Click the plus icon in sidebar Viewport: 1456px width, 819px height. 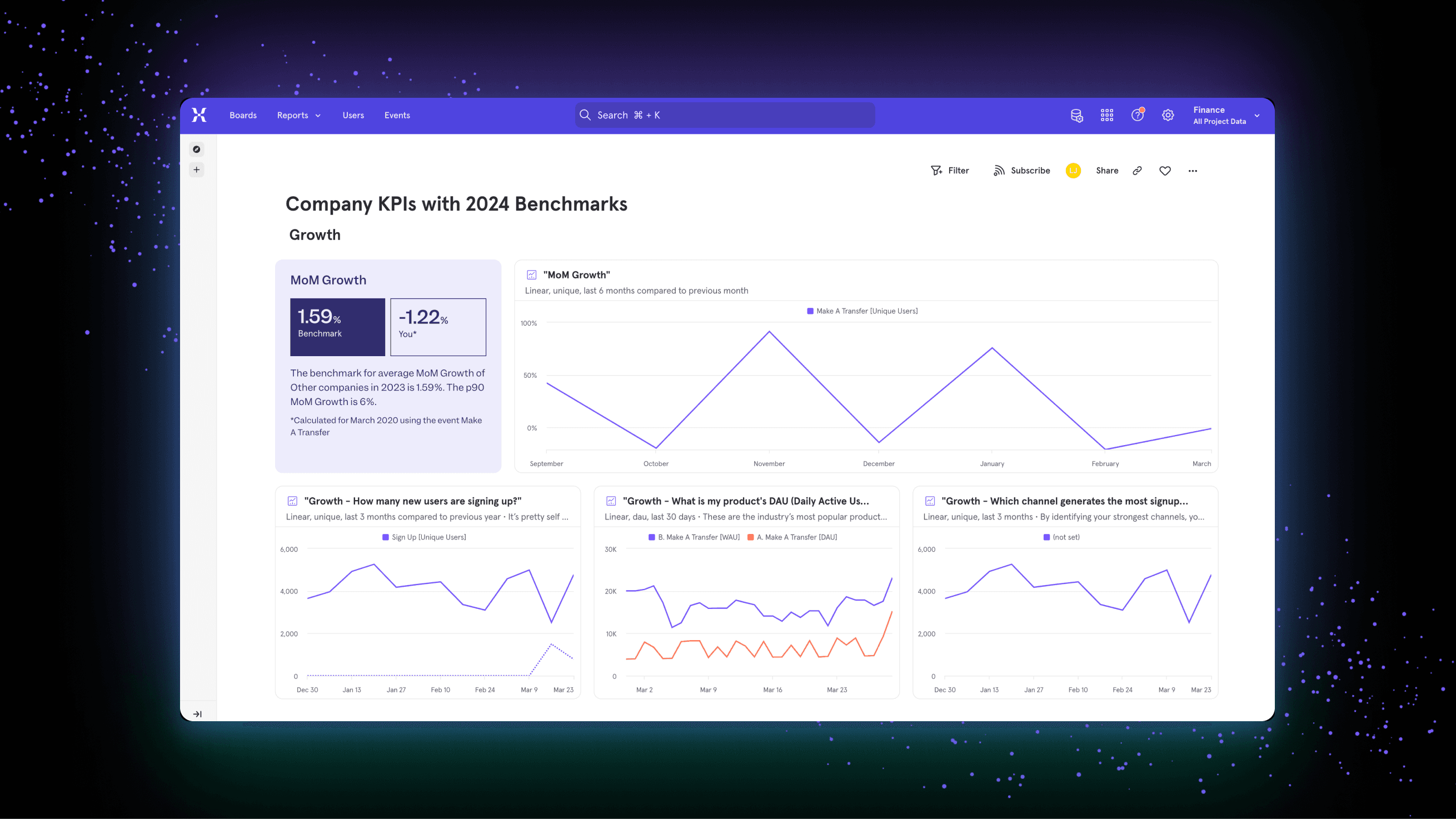[x=197, y=169]
